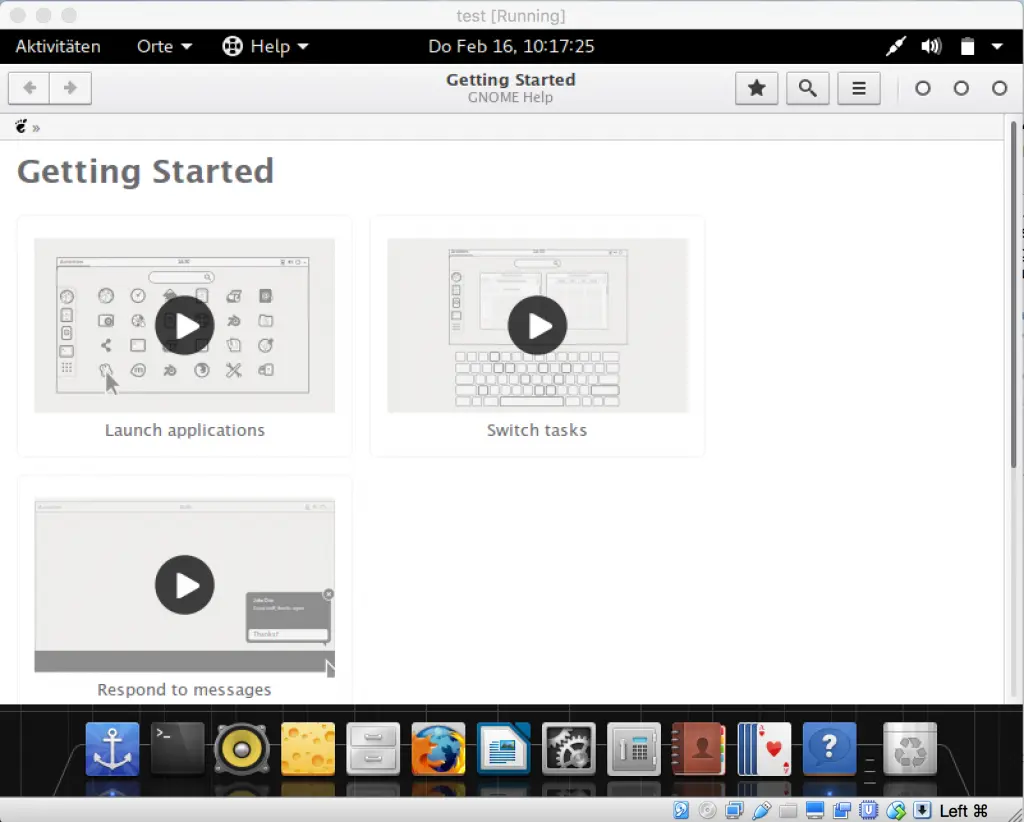
Task: Launch LibreOffice Writer from the dock
Action: pos(504,747)
